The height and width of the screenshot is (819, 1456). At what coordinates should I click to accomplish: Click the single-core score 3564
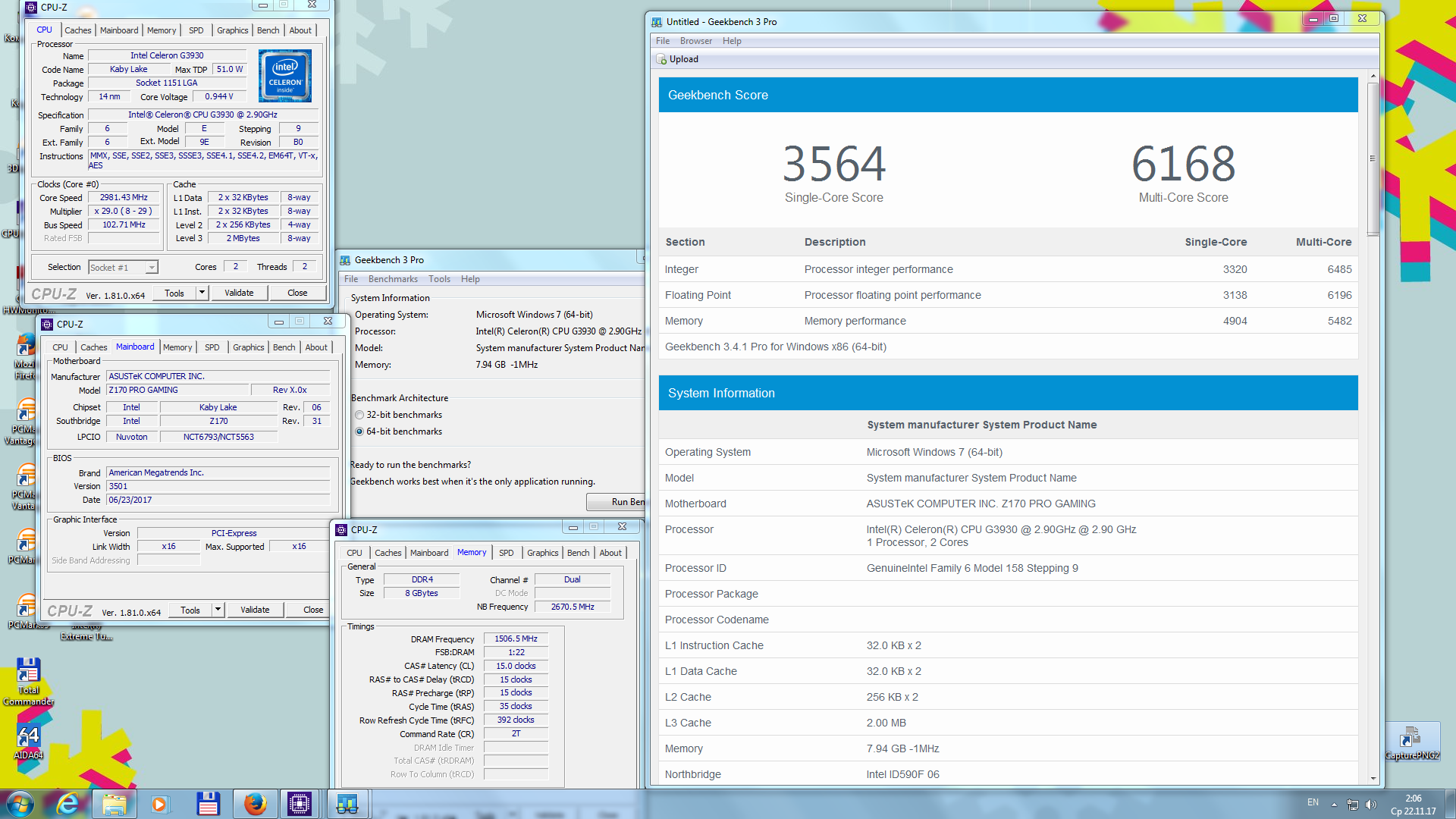click(833, 164)
